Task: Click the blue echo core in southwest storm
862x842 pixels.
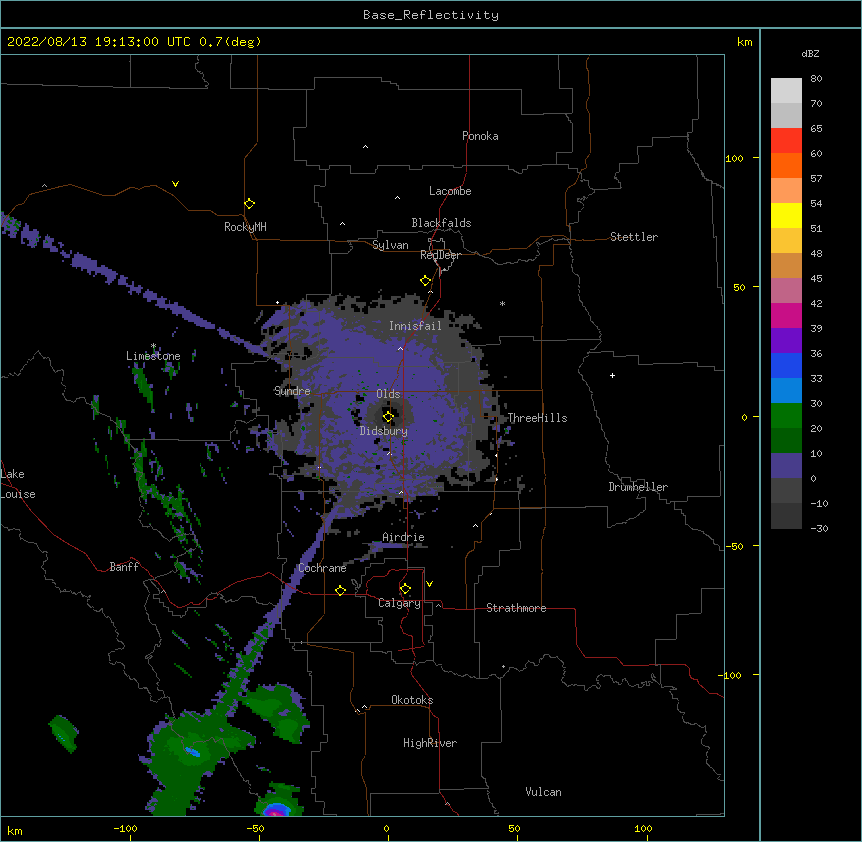Action: 192,751
